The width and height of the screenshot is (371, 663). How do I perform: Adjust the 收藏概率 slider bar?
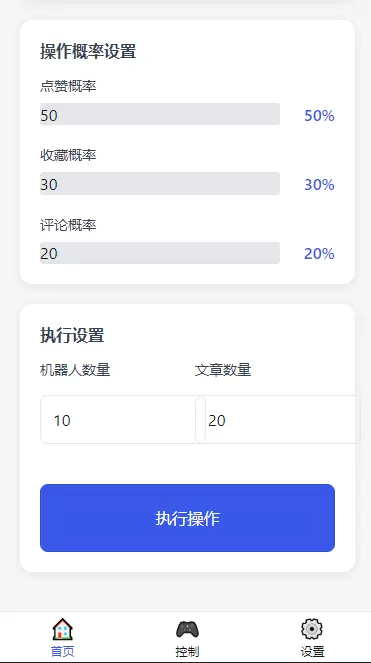pyautogui.click(x=160, y=184)
